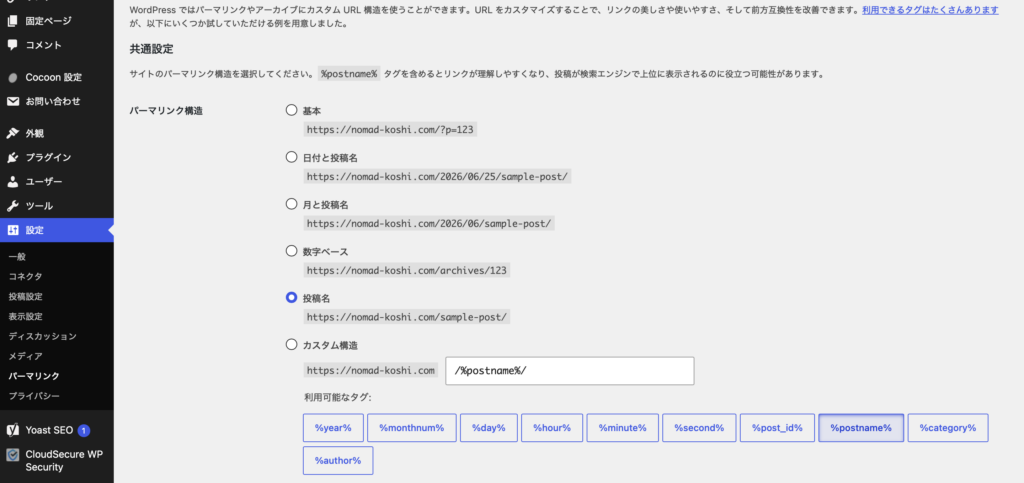Click the https://nomad-koshi.com prefix beside custom field
This screenshot has width=1024, height=483.
371,371
